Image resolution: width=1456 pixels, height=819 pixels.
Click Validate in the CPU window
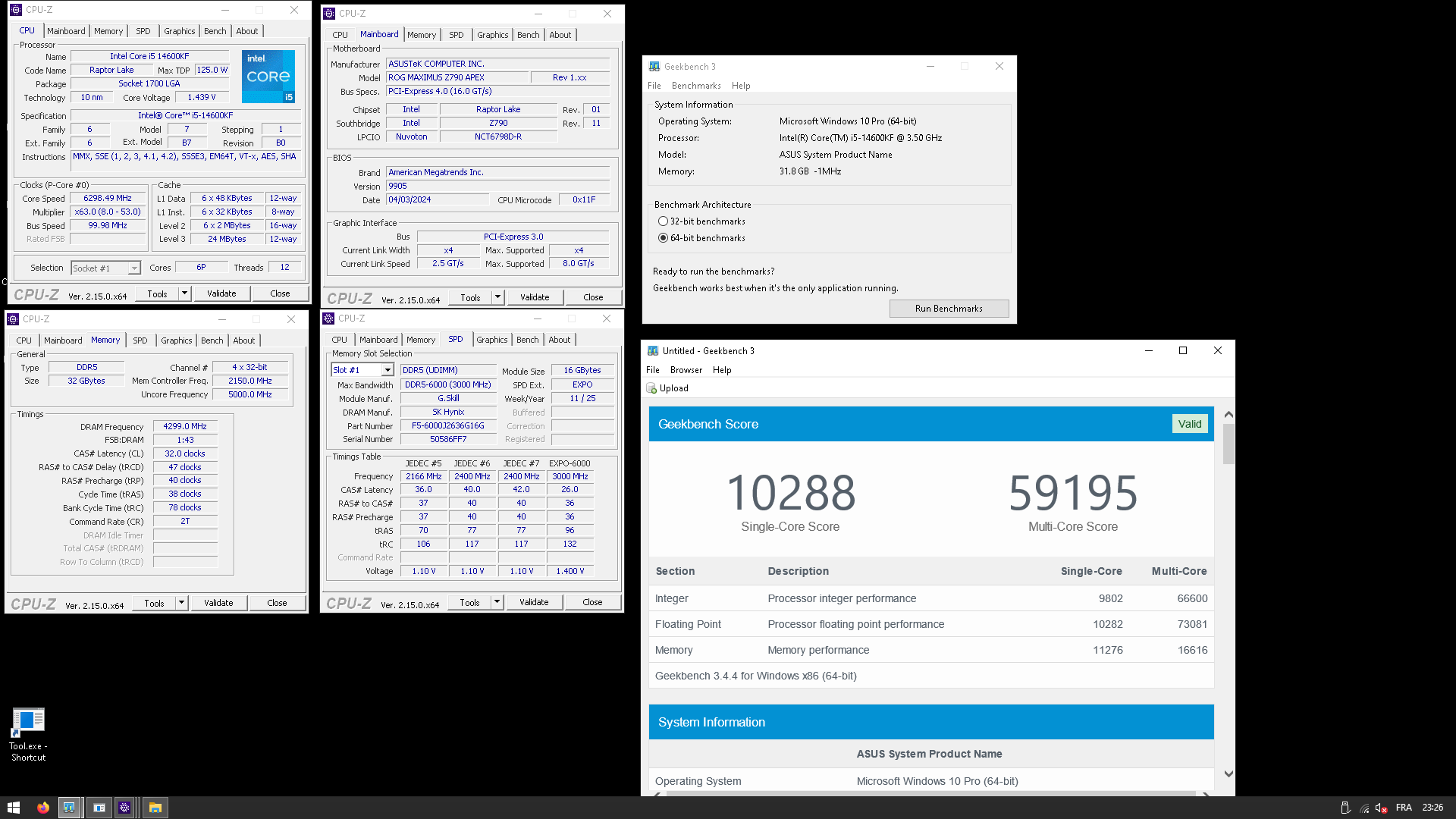[x=221, y=293]
